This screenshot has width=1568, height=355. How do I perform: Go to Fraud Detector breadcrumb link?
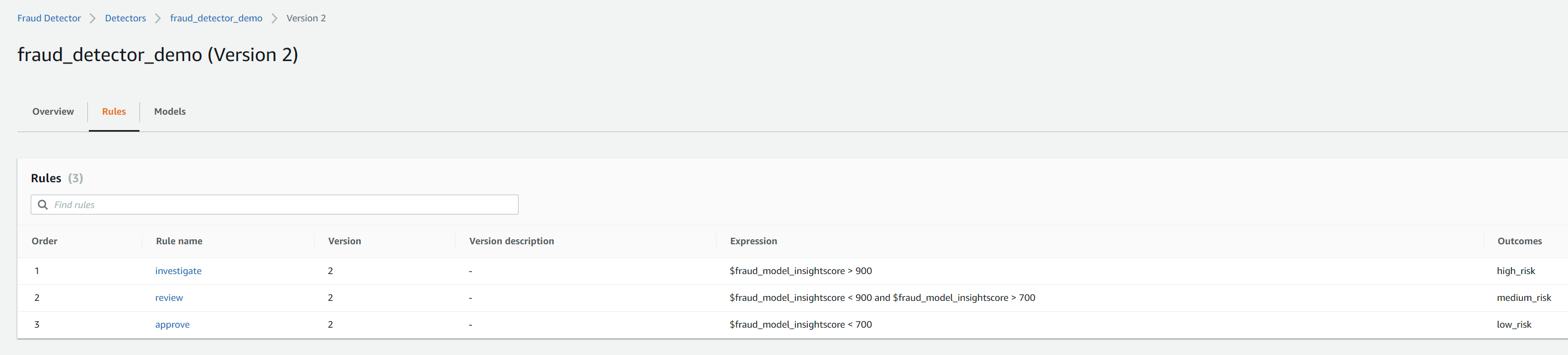49,18
